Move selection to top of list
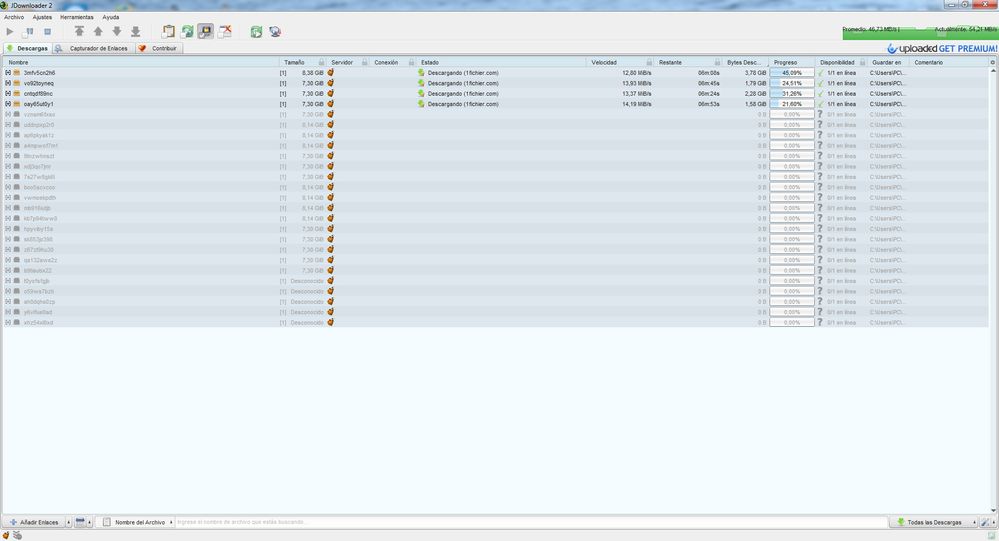Screen dimensions: 999x541 click(79, 32)
